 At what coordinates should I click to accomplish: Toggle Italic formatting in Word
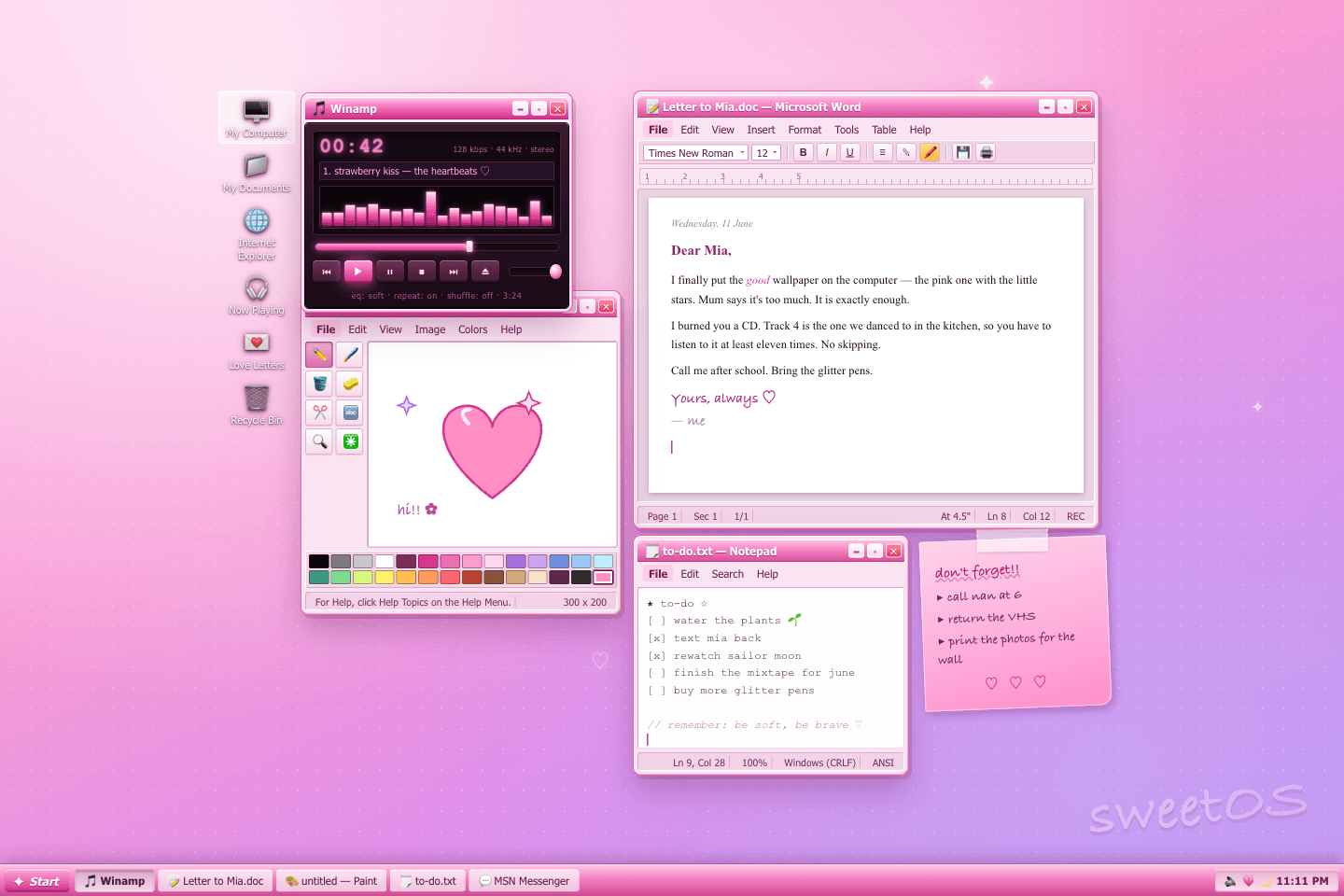tap(826, 152)
